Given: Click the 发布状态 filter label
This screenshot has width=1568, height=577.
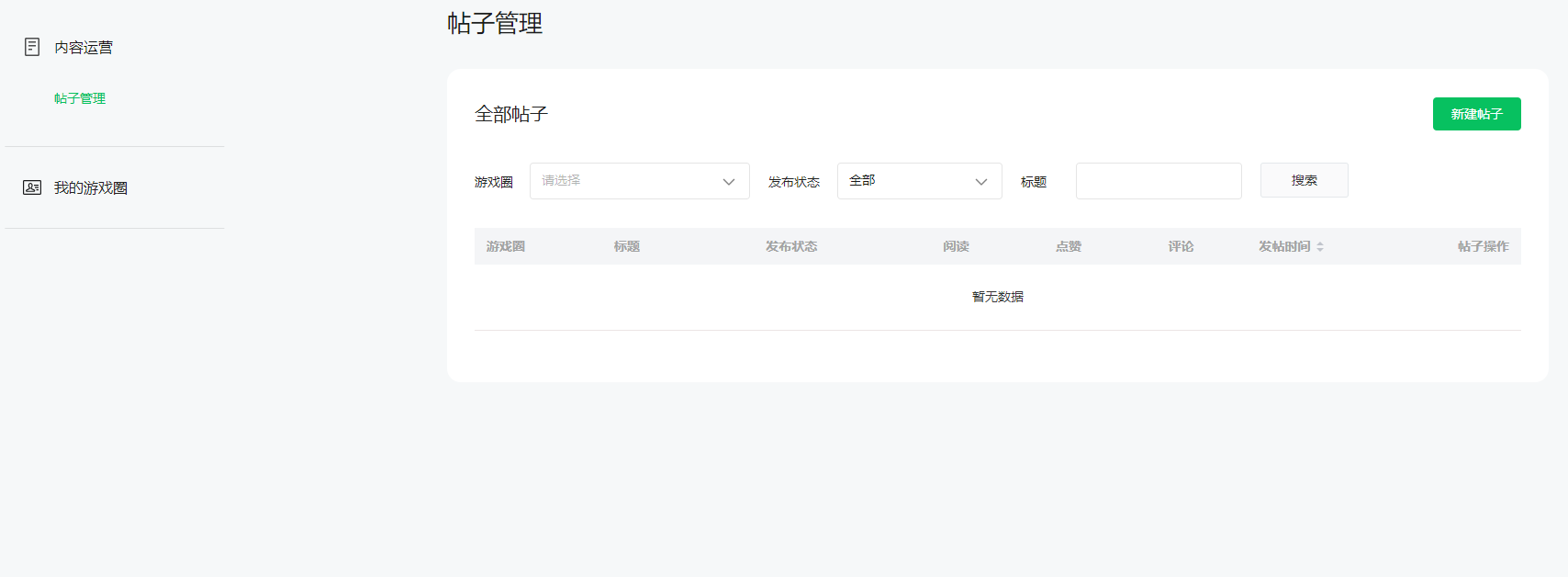Looking at the screenshot, I should point(794,182).
